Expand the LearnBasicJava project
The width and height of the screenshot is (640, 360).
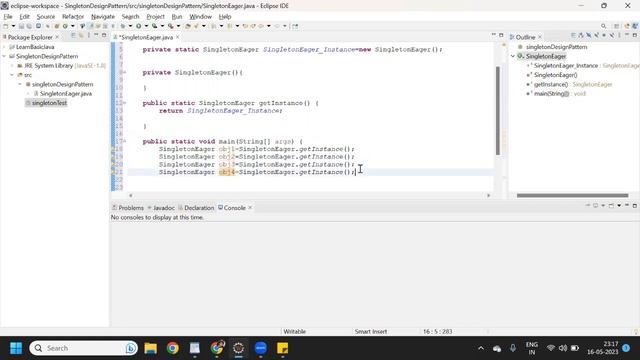click(x=4, y=47)
